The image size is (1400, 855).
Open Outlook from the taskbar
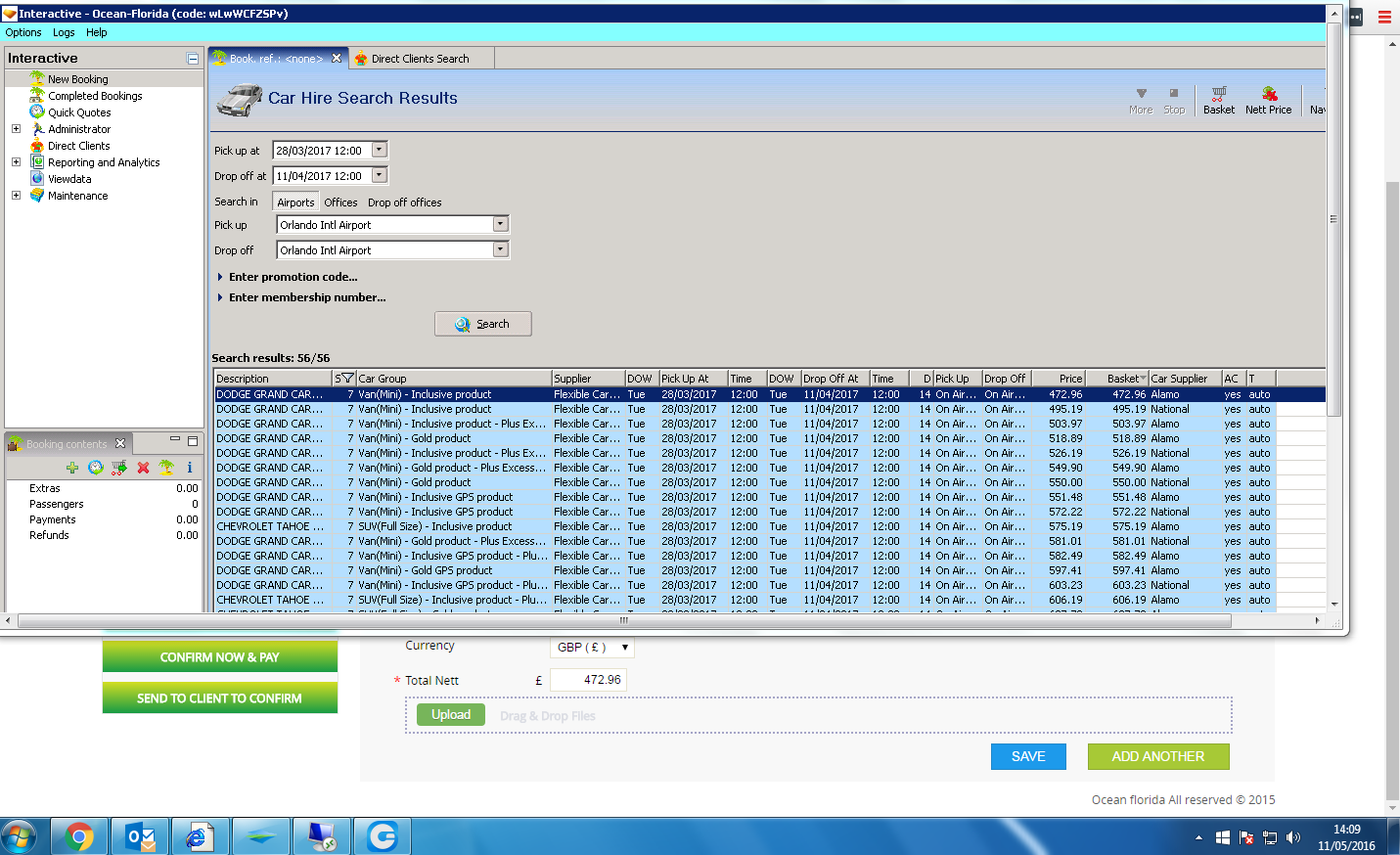coord(140,837)
